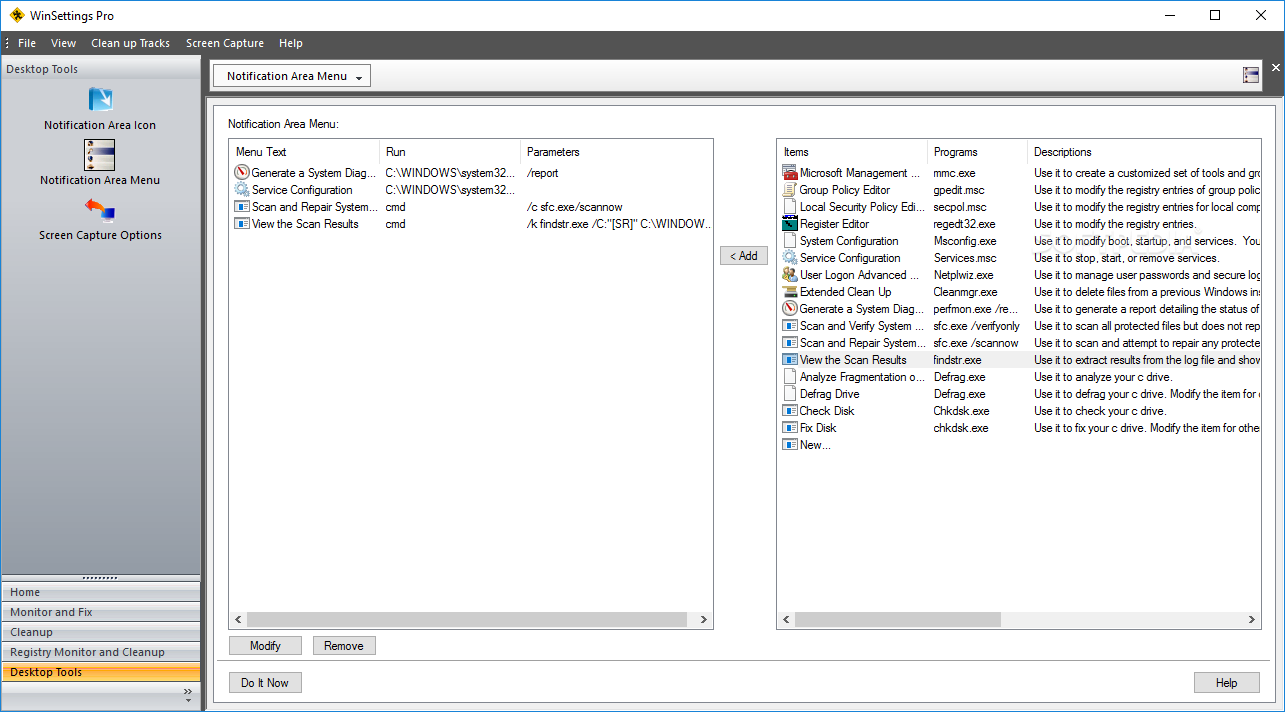Open the Clean up Tracks menu
Screen dimensions: 1285x712
click(131, 43)
